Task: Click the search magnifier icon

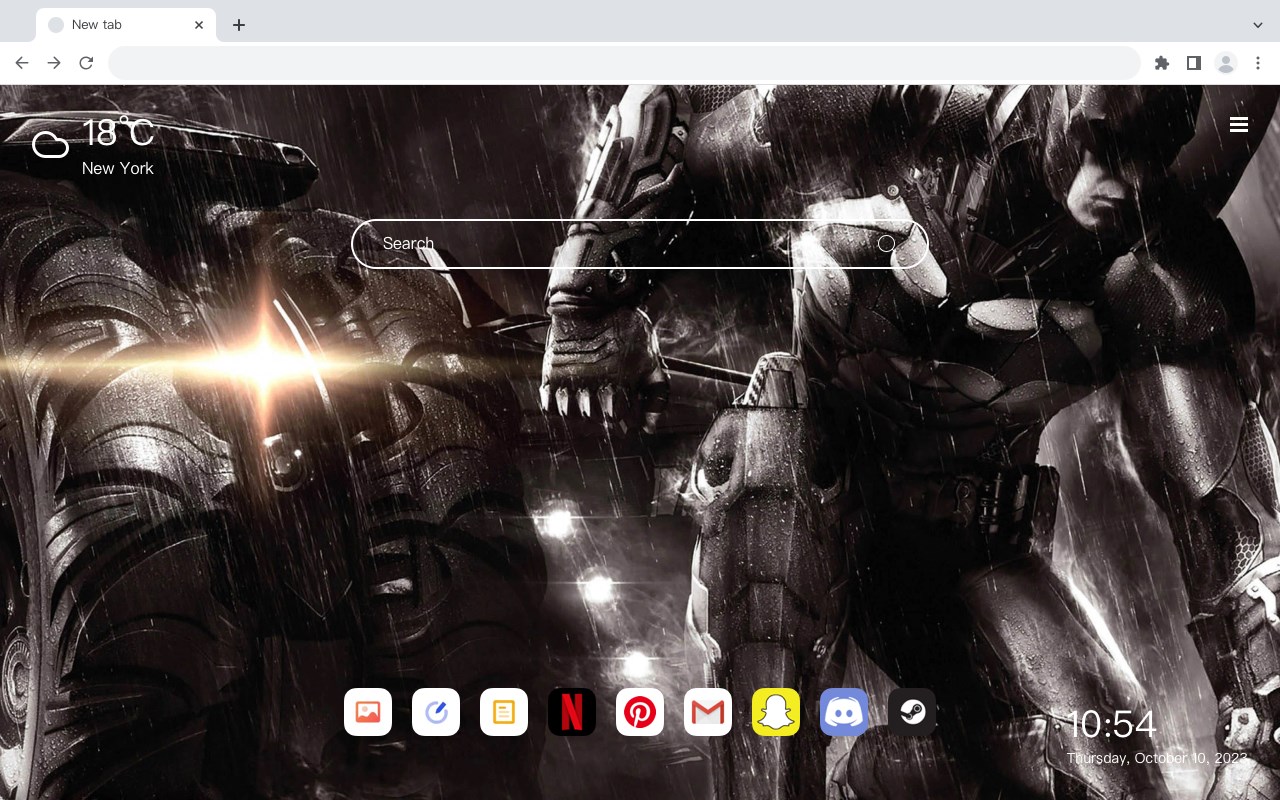Action: point(887,244)
